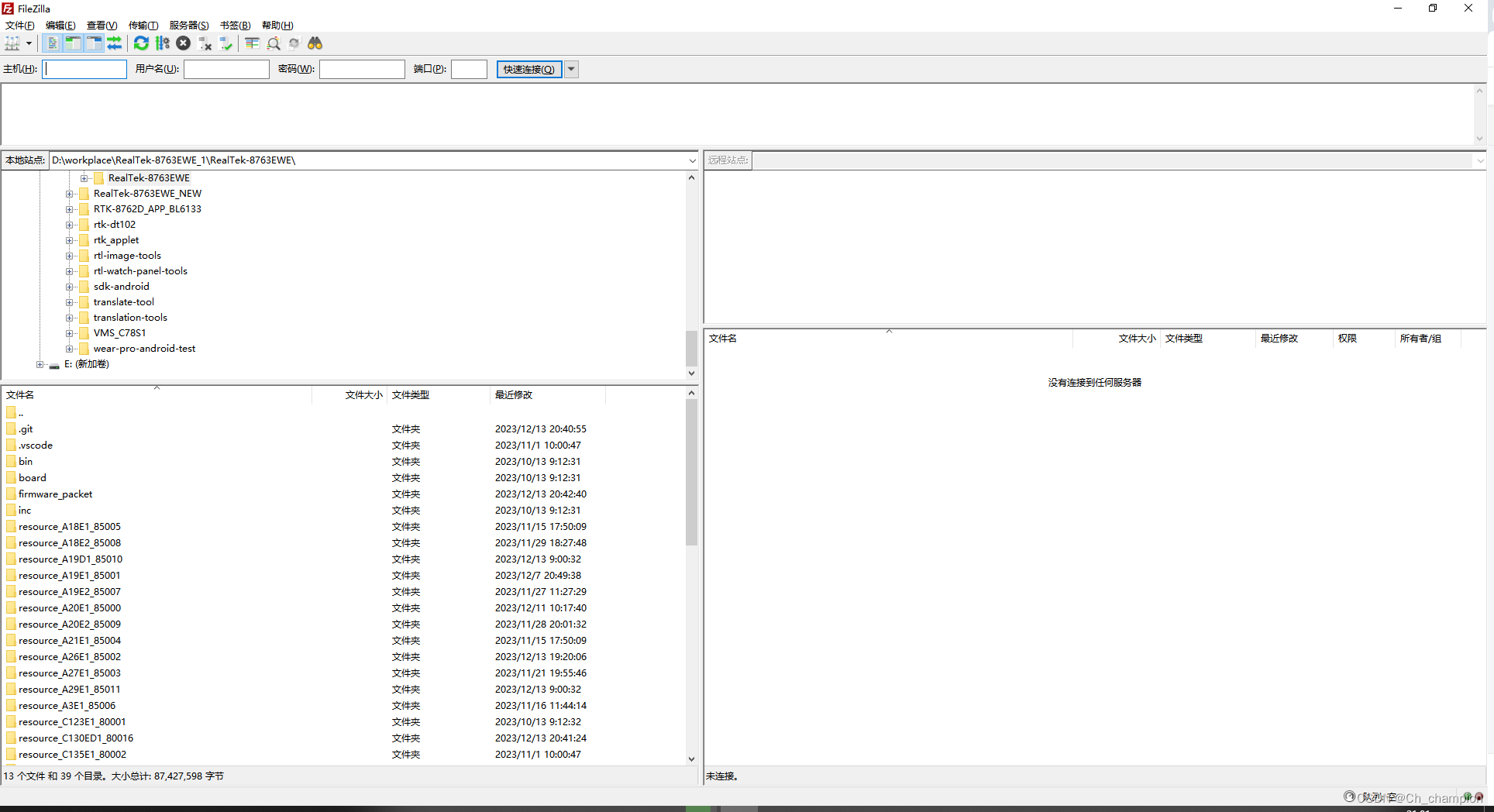Open directory listing filters dialog
Viewport: 1494px width, 812px height.
tap(252, 43)
